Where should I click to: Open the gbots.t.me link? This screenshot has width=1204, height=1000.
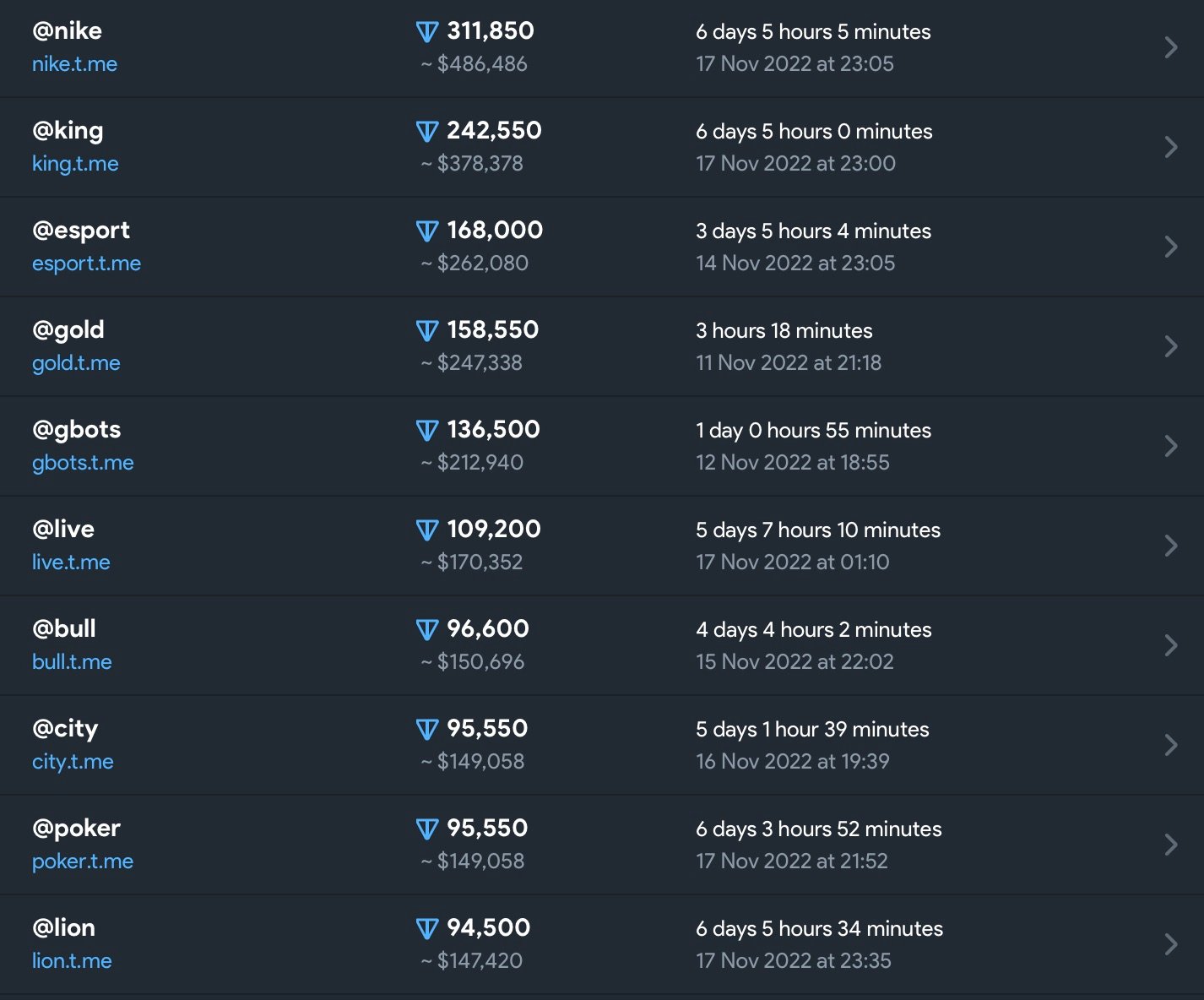(x=83, y=463)
